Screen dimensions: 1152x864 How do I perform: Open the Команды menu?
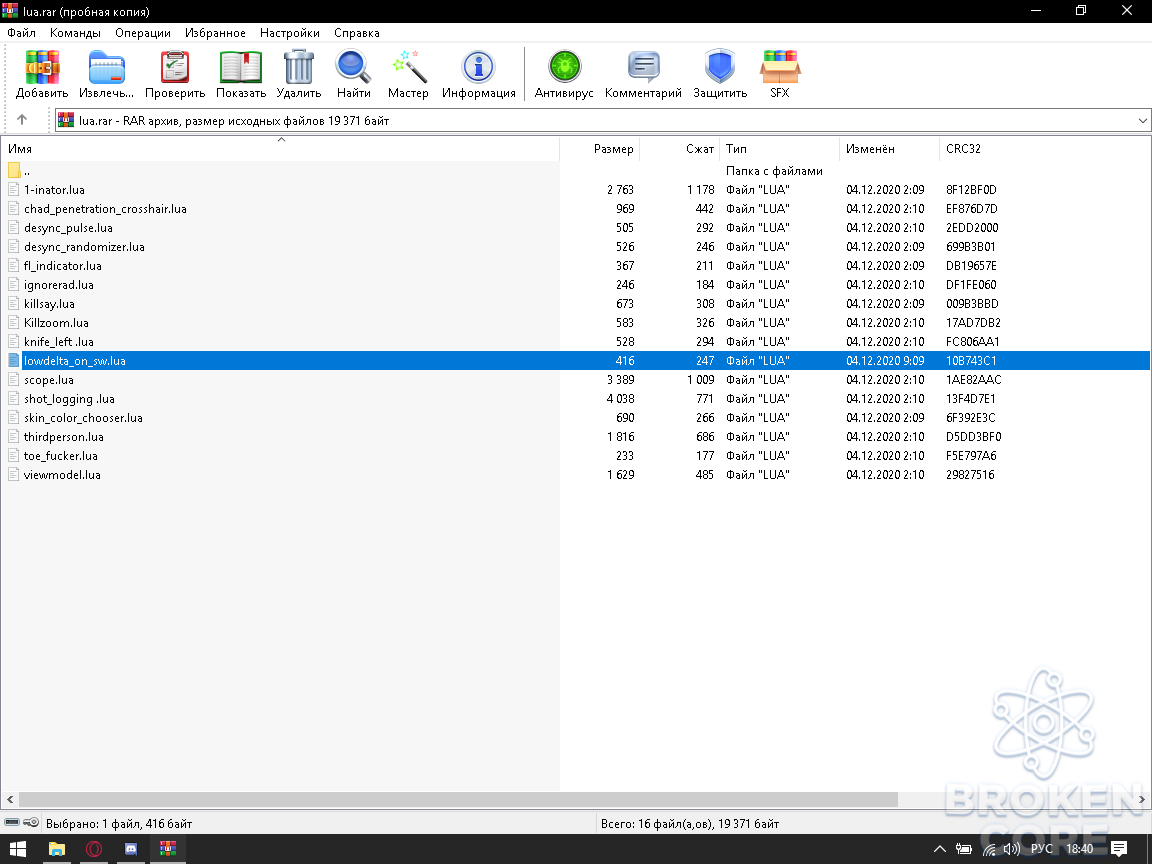coord(75,33)
